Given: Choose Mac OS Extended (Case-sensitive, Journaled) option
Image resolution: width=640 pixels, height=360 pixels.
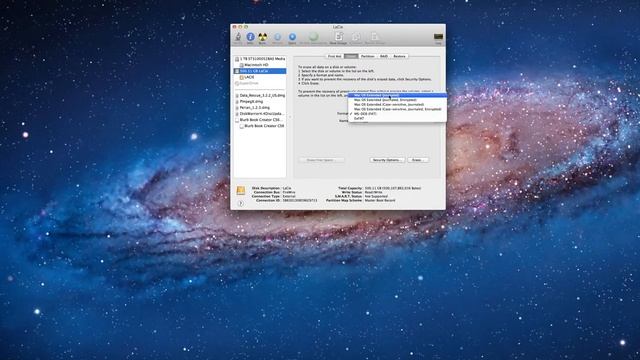Looking at the screenshot, I should (398, 104).
